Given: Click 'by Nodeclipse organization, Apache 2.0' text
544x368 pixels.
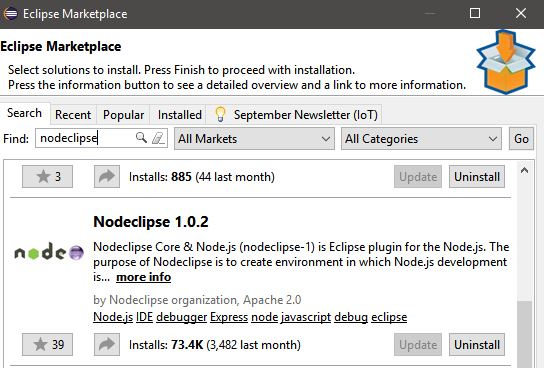Looking at the screenshot, I should (197, 300).
